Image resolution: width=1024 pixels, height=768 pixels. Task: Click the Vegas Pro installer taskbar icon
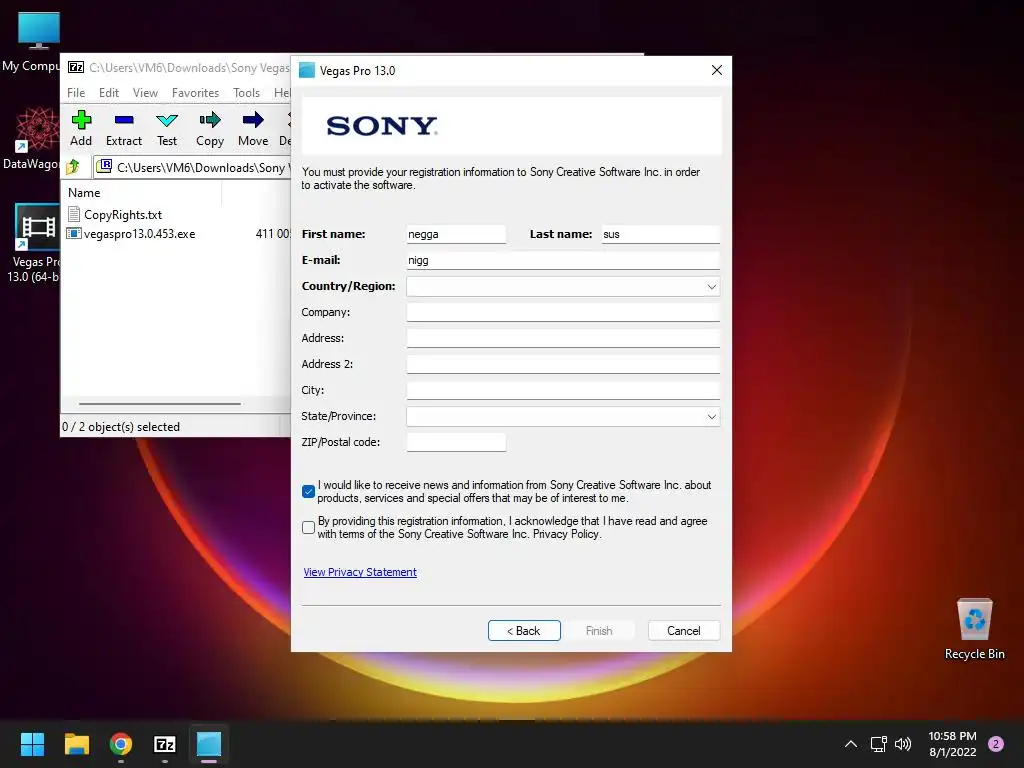[209, 744]
